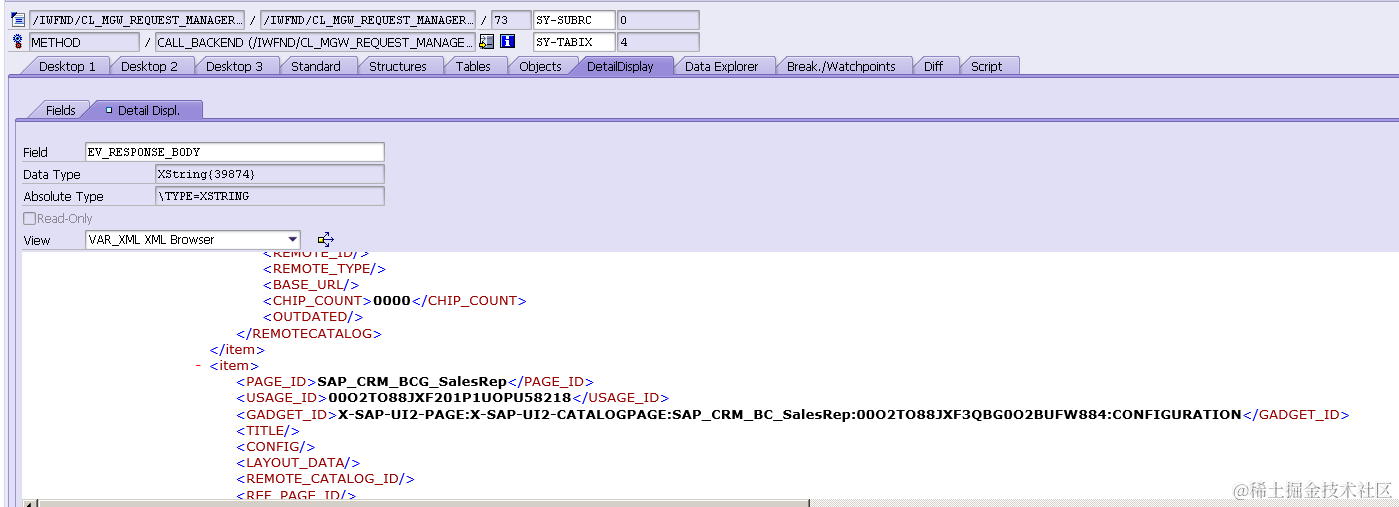Switch to the Fields sub-tab
The image size is (1399, 507).
click(x=61, y=110)
